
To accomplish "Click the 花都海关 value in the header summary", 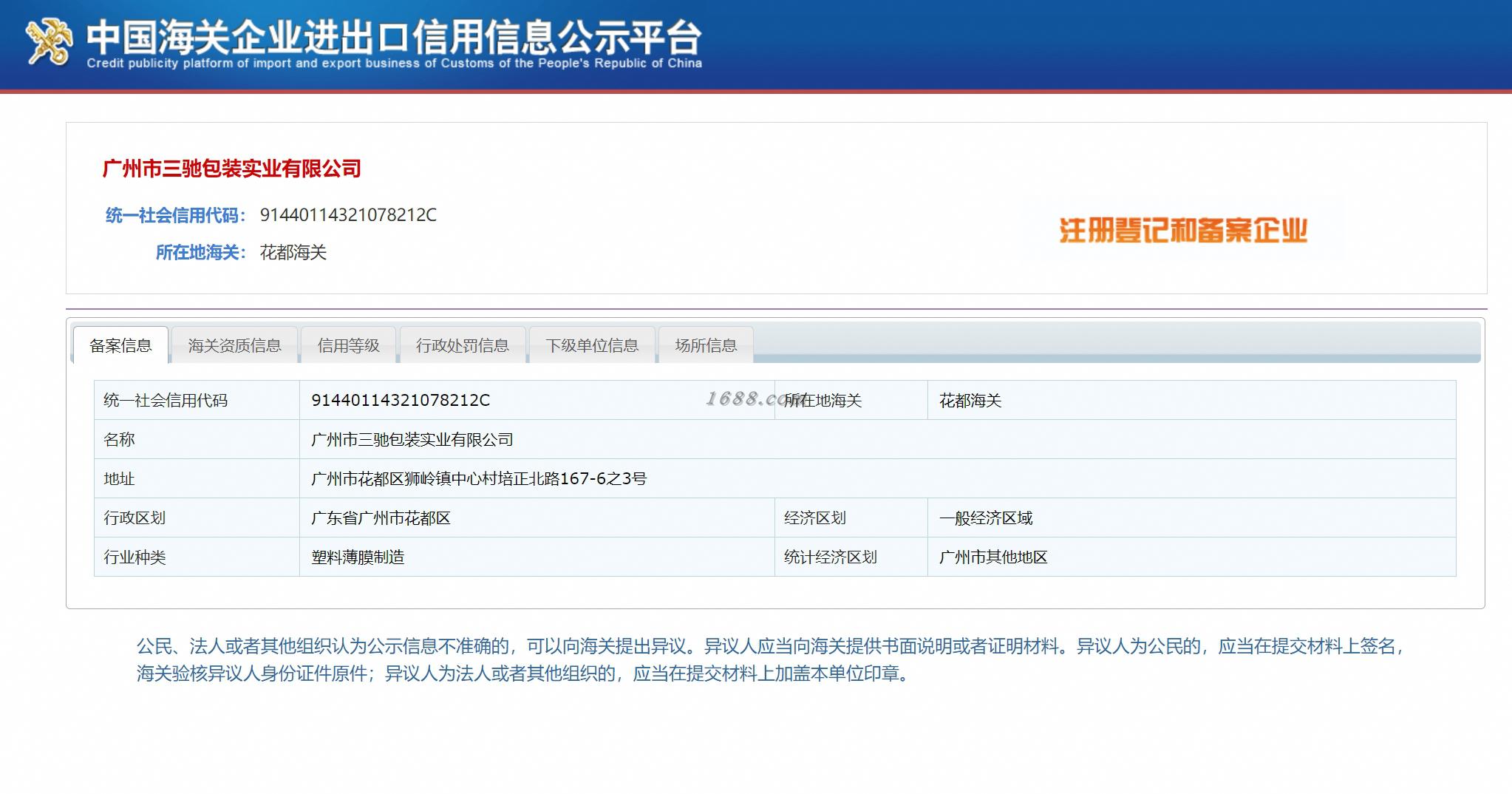I will pos(293,252).
